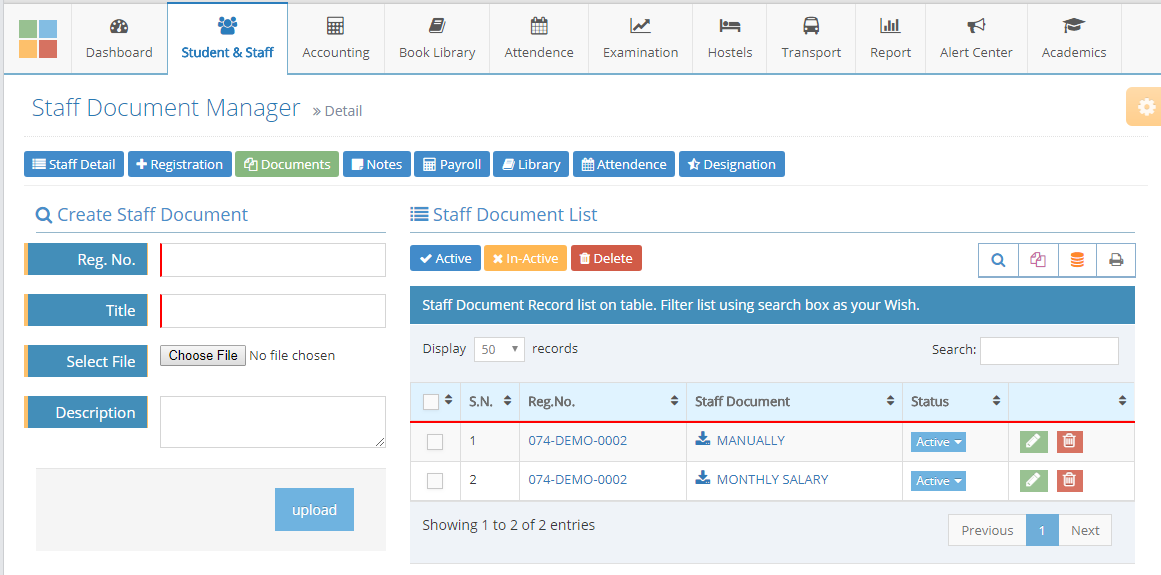Click into the Search input field

click(1049, 350)
